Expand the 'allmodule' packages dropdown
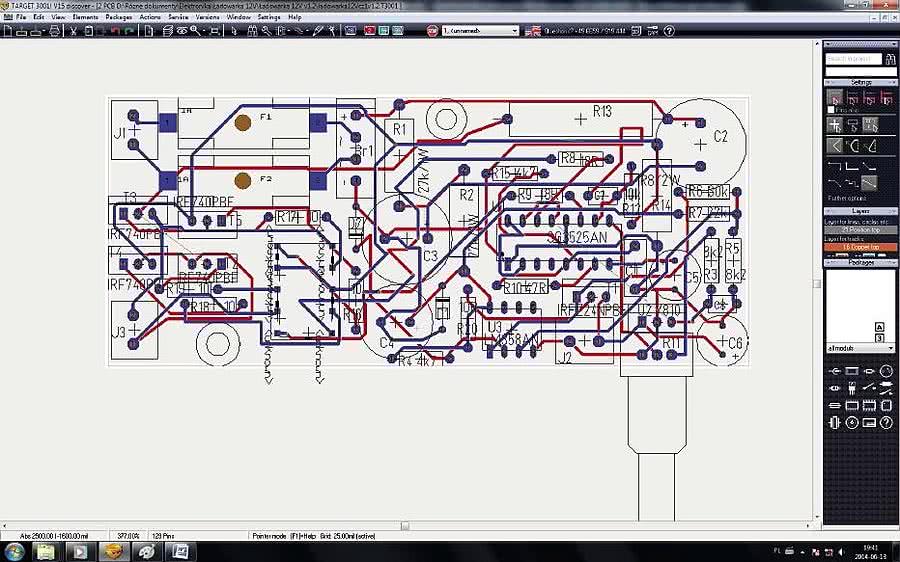This screenshot has height=562, width=900. pos(861,348)
